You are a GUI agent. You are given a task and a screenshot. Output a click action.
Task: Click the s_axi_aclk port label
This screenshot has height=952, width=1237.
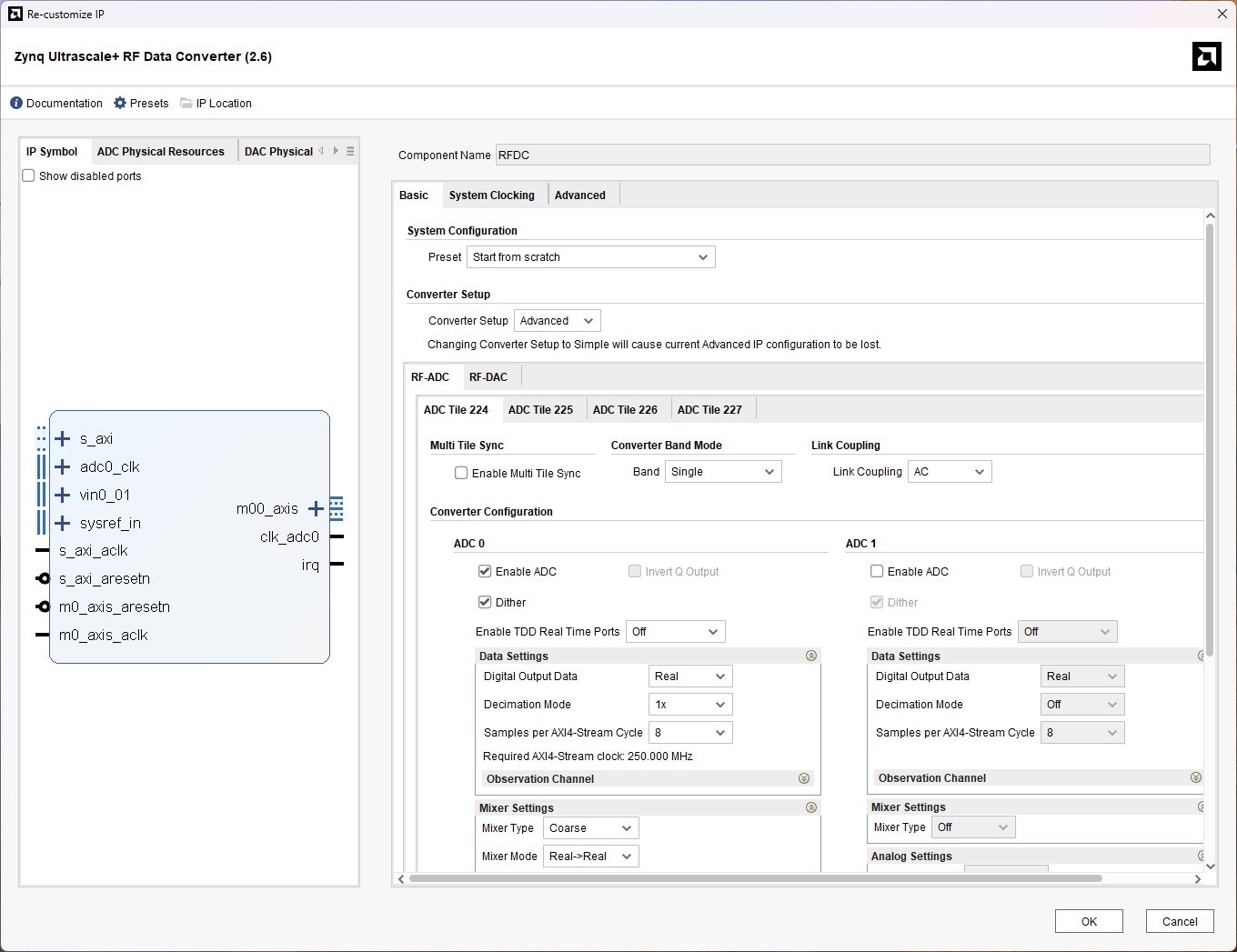point(94,551)
